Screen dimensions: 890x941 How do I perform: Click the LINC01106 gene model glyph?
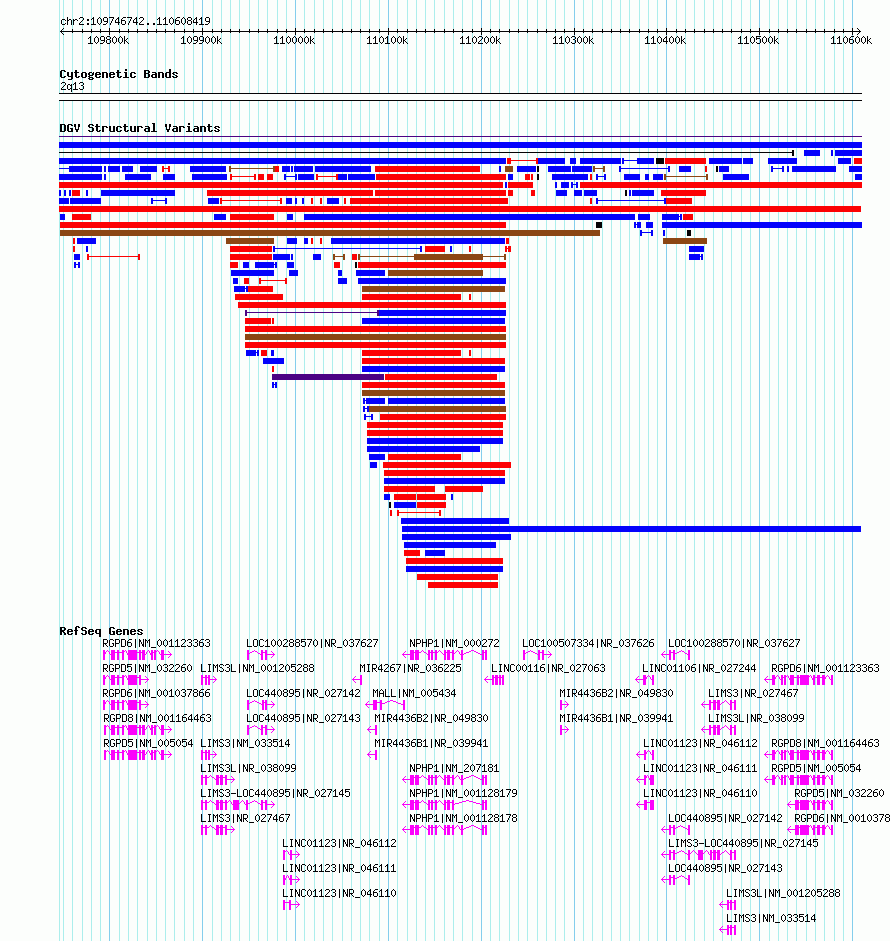pyautogui.click(x=645, y=680)
